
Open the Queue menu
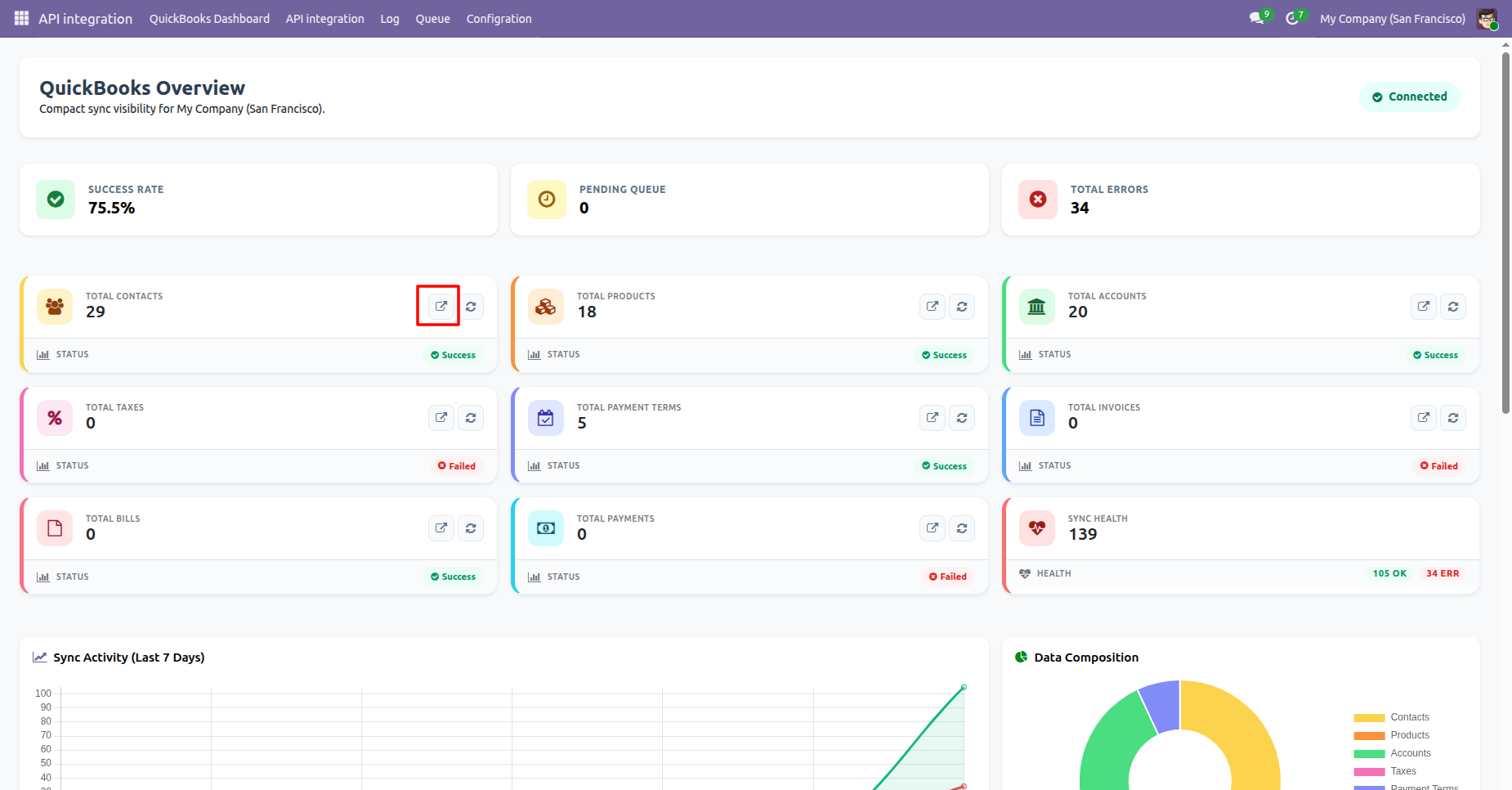433,19
